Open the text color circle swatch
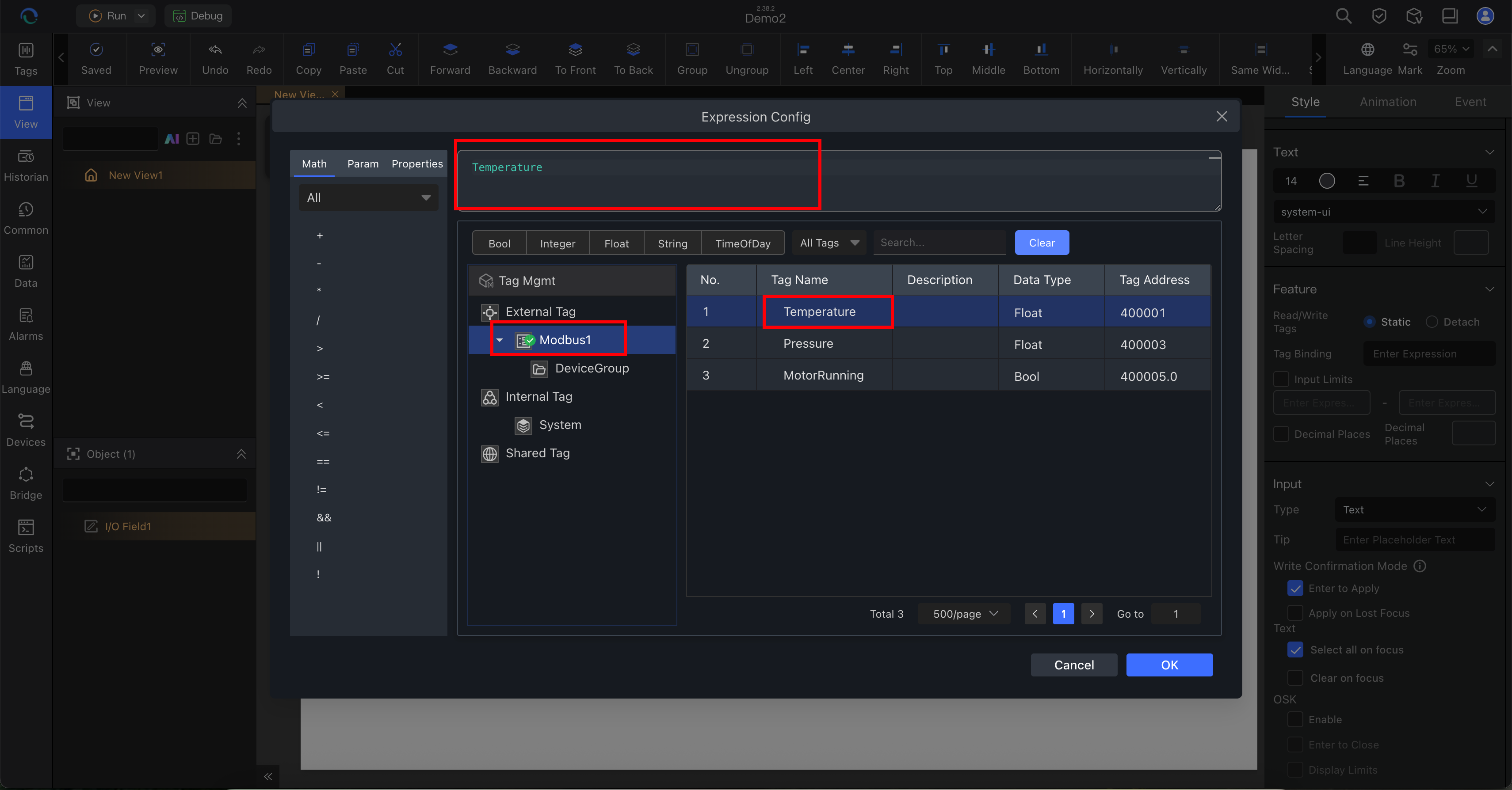The image size is (1512, 790). [x=1326, y=181]
